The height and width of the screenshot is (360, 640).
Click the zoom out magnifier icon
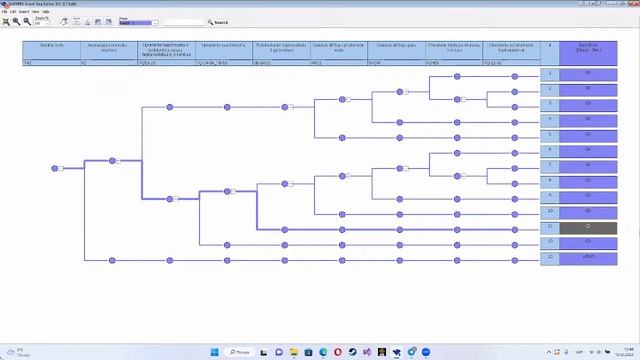[x=27, y=22]
